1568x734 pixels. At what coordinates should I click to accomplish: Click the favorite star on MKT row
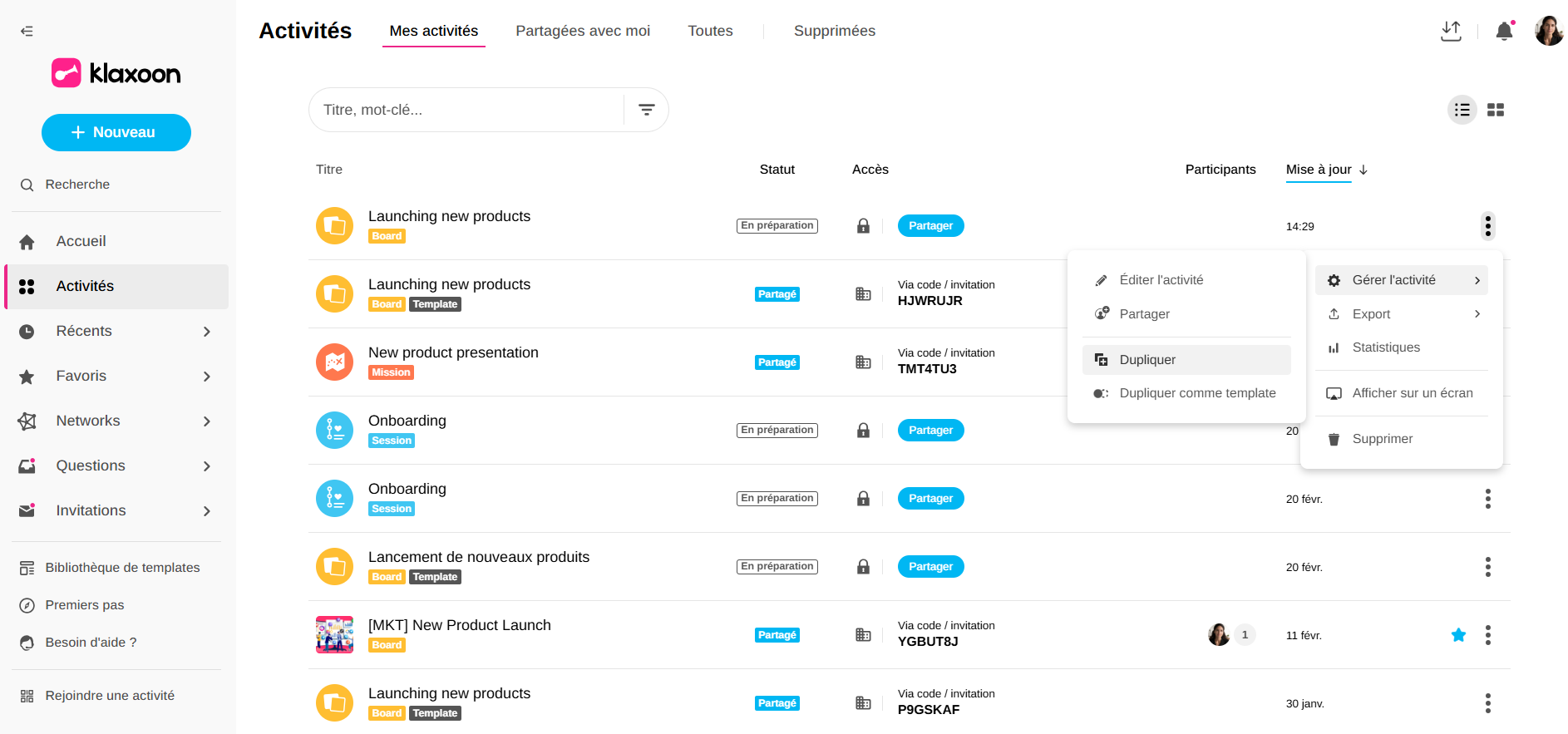pos(1458,635)
